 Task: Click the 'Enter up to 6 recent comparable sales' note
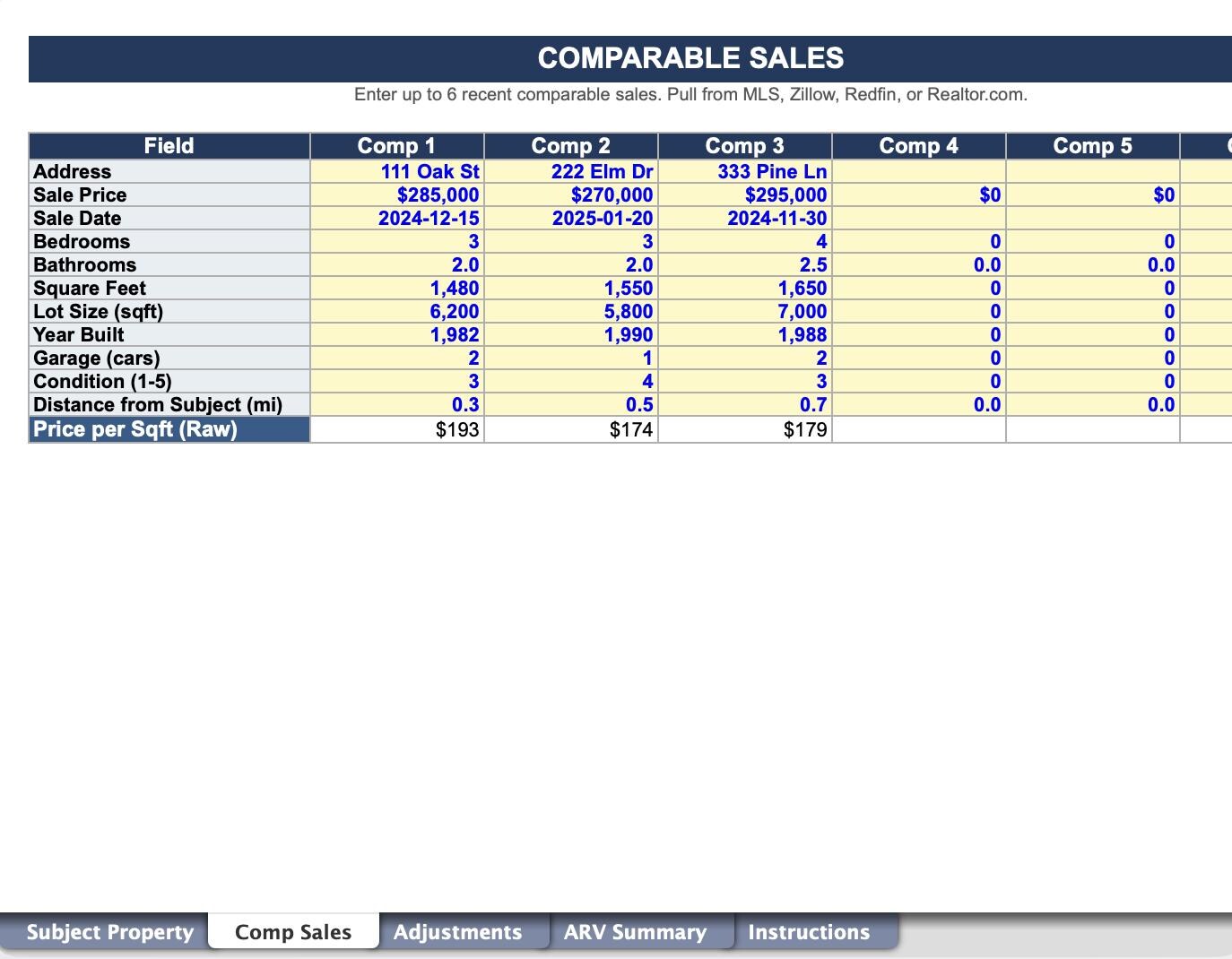(x=690, y=94)
